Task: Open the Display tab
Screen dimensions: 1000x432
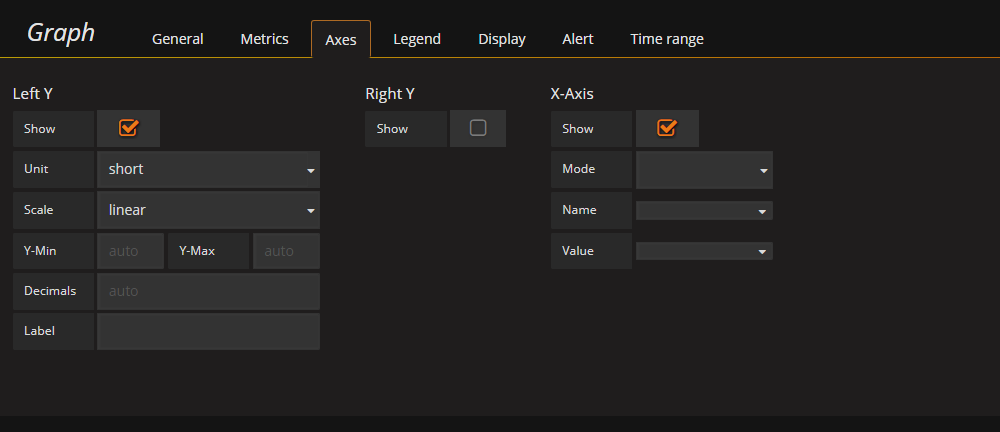Action: click(502, 39)
